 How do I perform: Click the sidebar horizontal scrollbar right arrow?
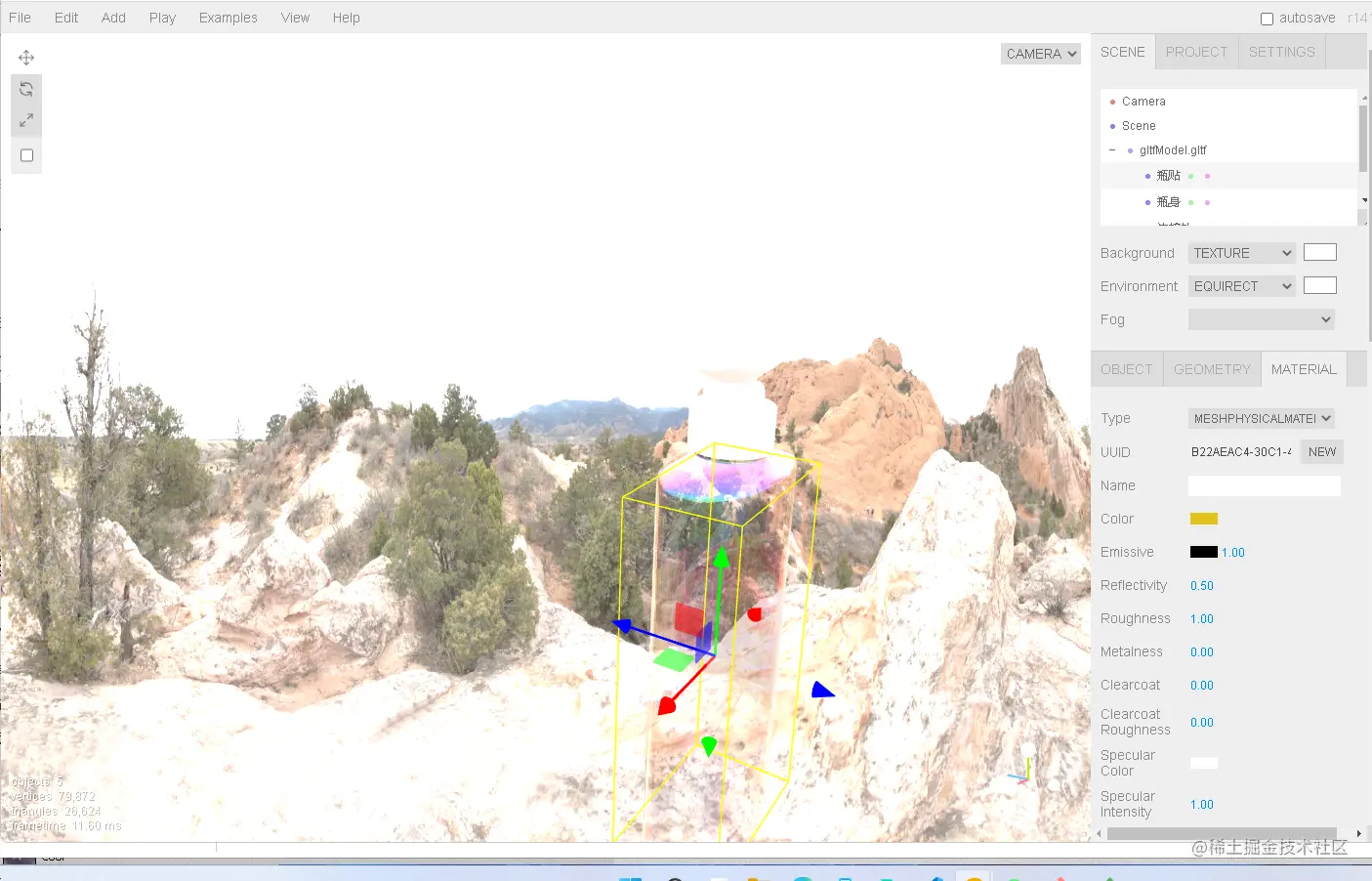point(1358,834)
